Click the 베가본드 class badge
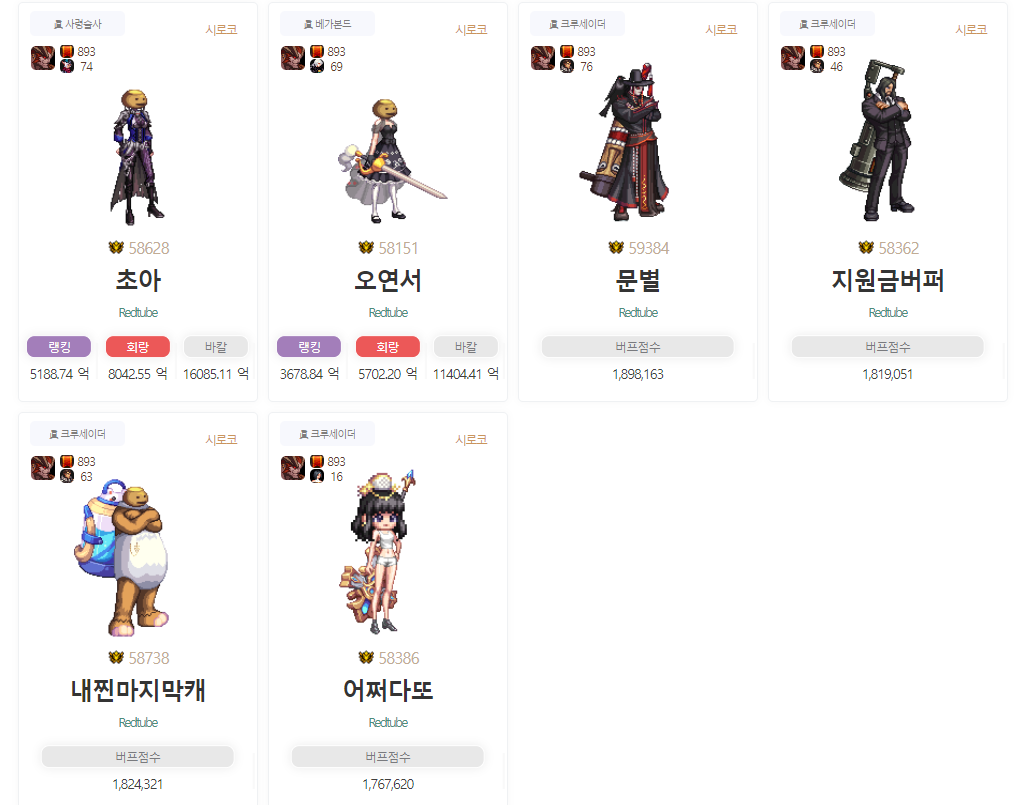The height and width of the screenshot is (805, 1020). coord(327,24)
